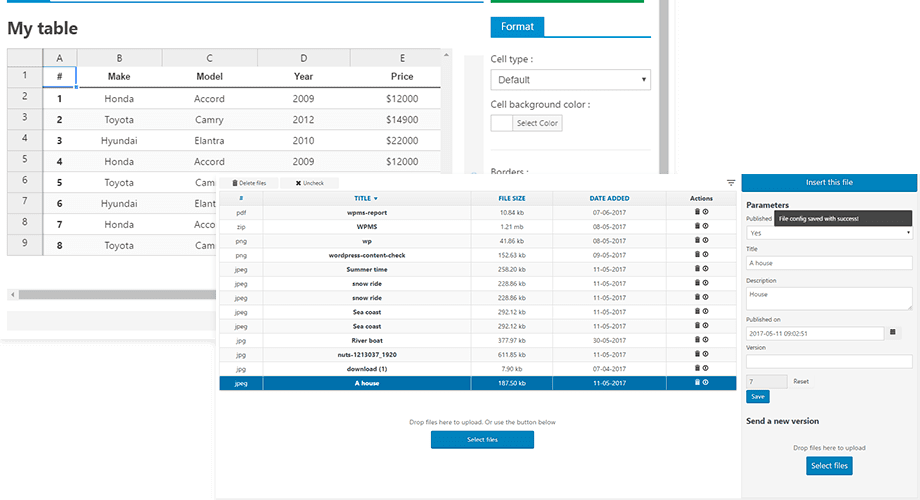The height and width of the screenshot is (500, 920).
Task: Click Select files under Send a new version
Action: [829, 466]
